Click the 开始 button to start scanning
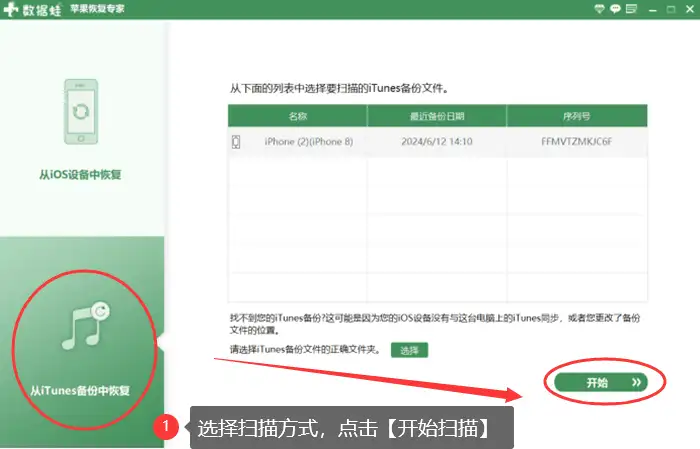This screenshot has height=449, width=700. (x=601, y=382)
